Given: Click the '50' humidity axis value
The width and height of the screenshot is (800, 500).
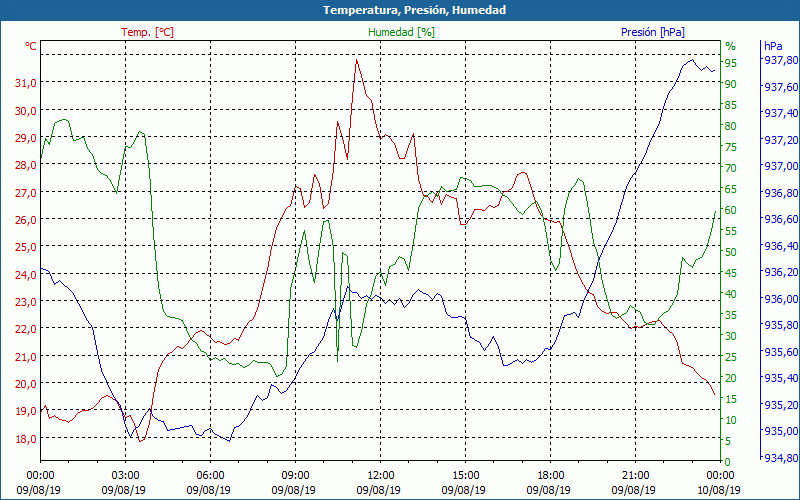Looking at the screenshot, I should tap(731, 252).
